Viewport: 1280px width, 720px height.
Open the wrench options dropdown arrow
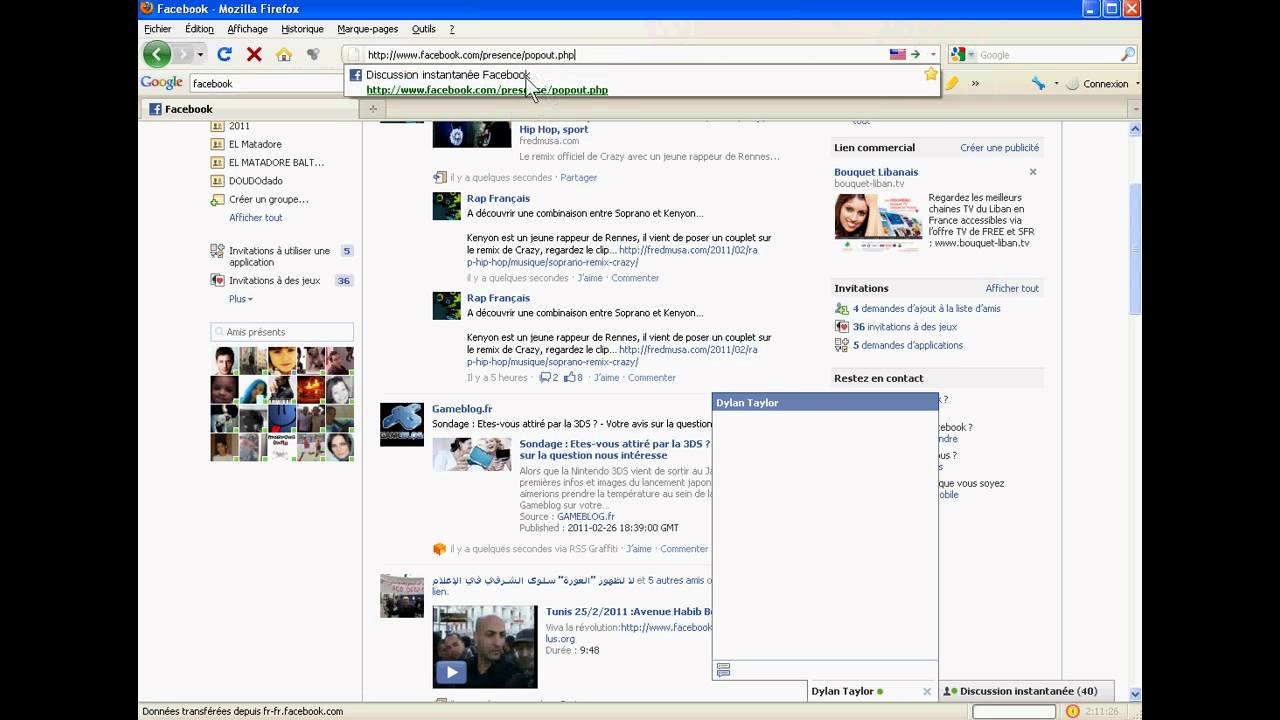point(1056,84)
